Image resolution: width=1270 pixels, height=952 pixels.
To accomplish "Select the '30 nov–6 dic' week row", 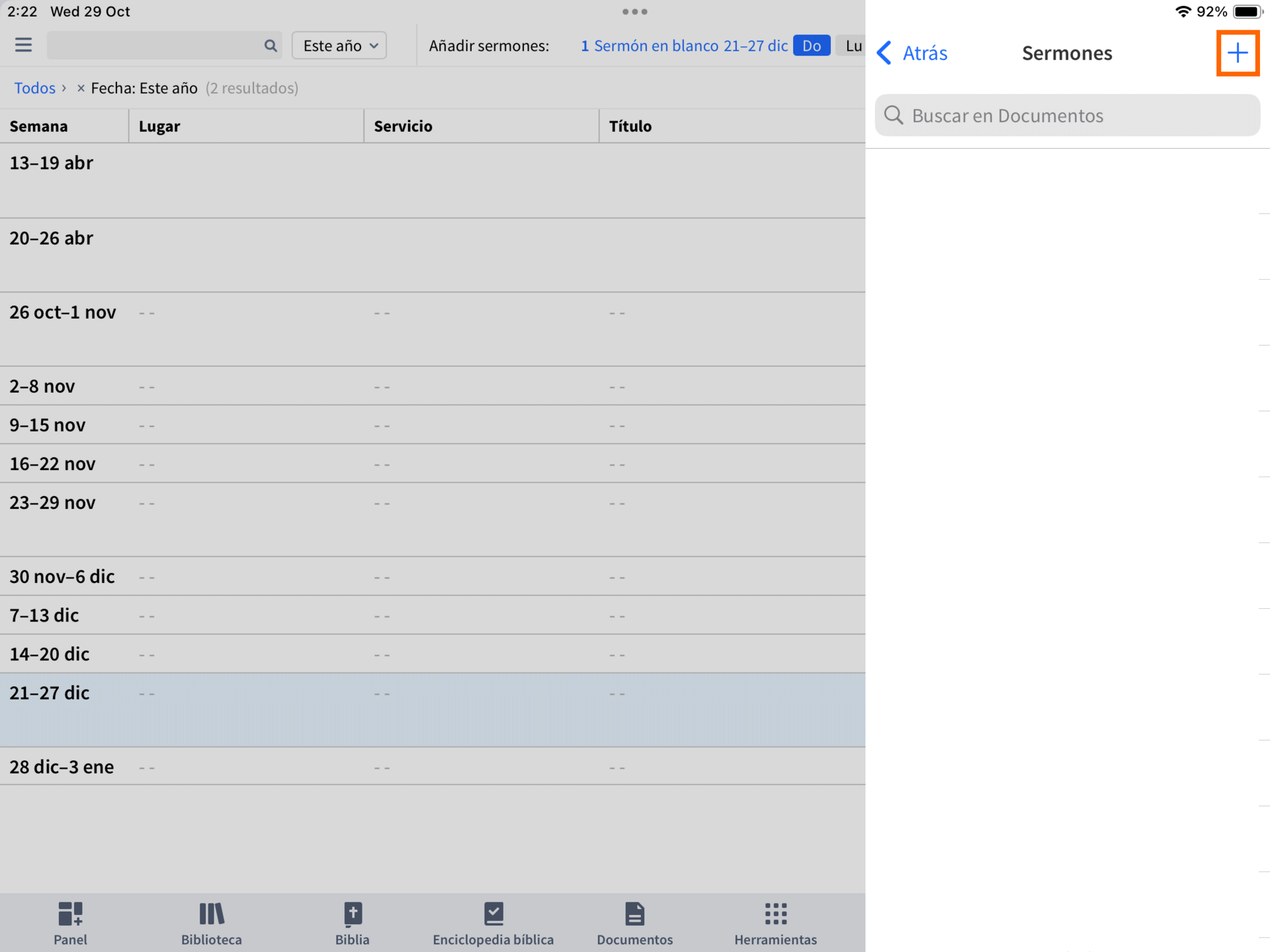I will tap(433, 576).
